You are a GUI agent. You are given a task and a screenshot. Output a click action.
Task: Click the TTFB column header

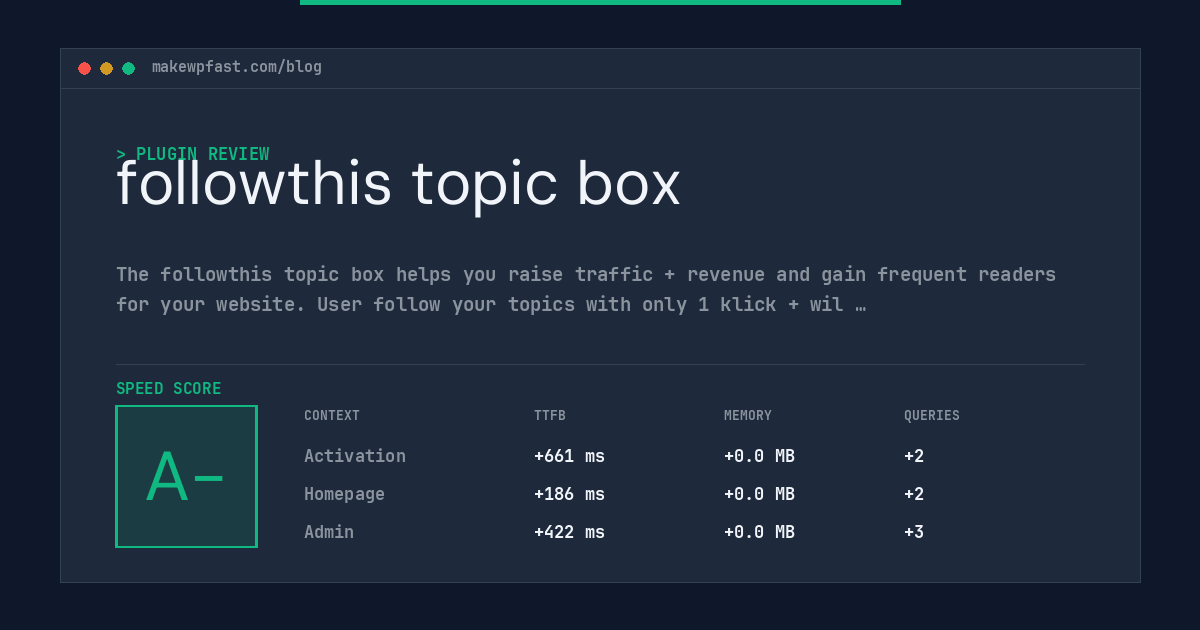tap(550, 416)
